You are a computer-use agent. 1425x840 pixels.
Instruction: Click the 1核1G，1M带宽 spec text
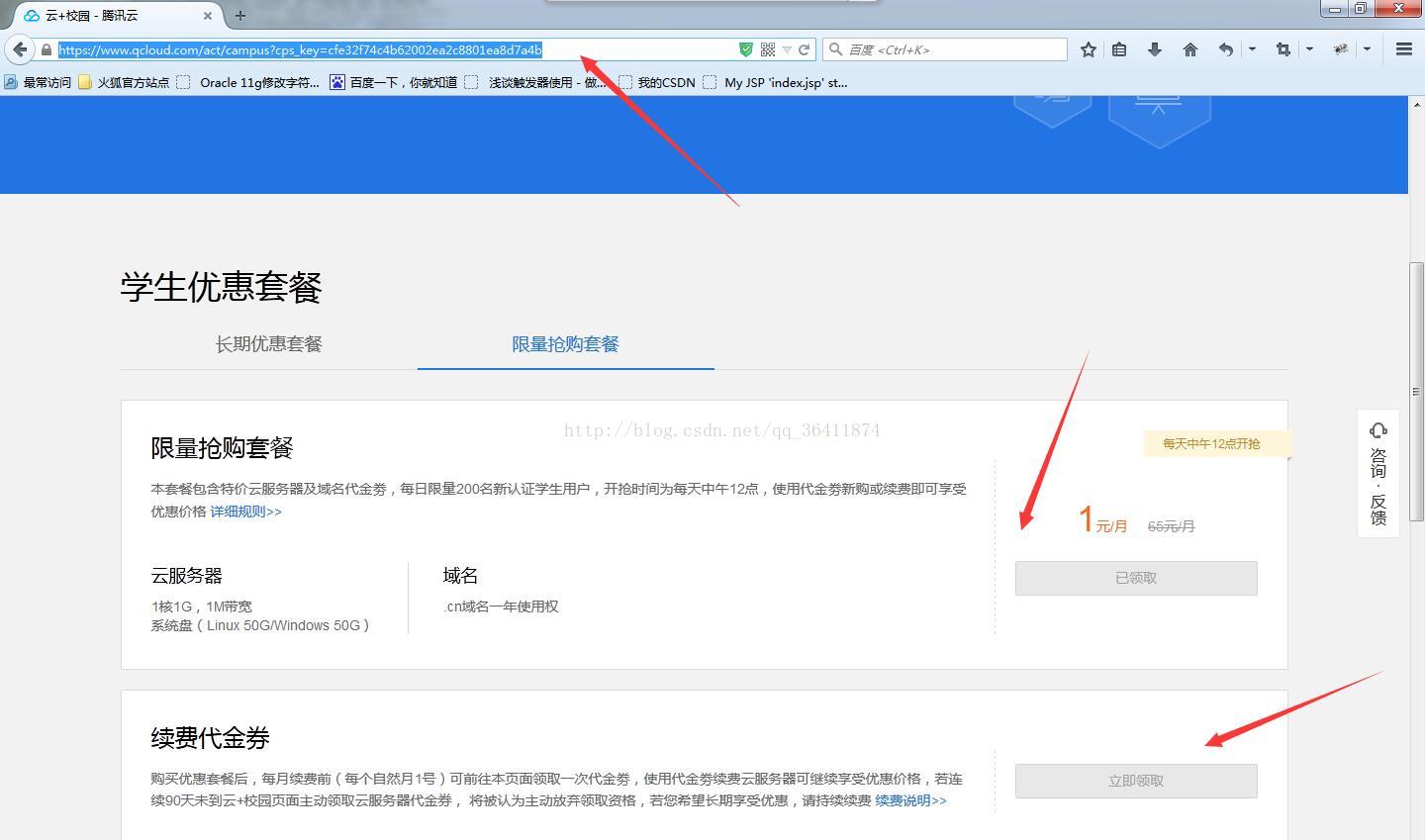202,607
